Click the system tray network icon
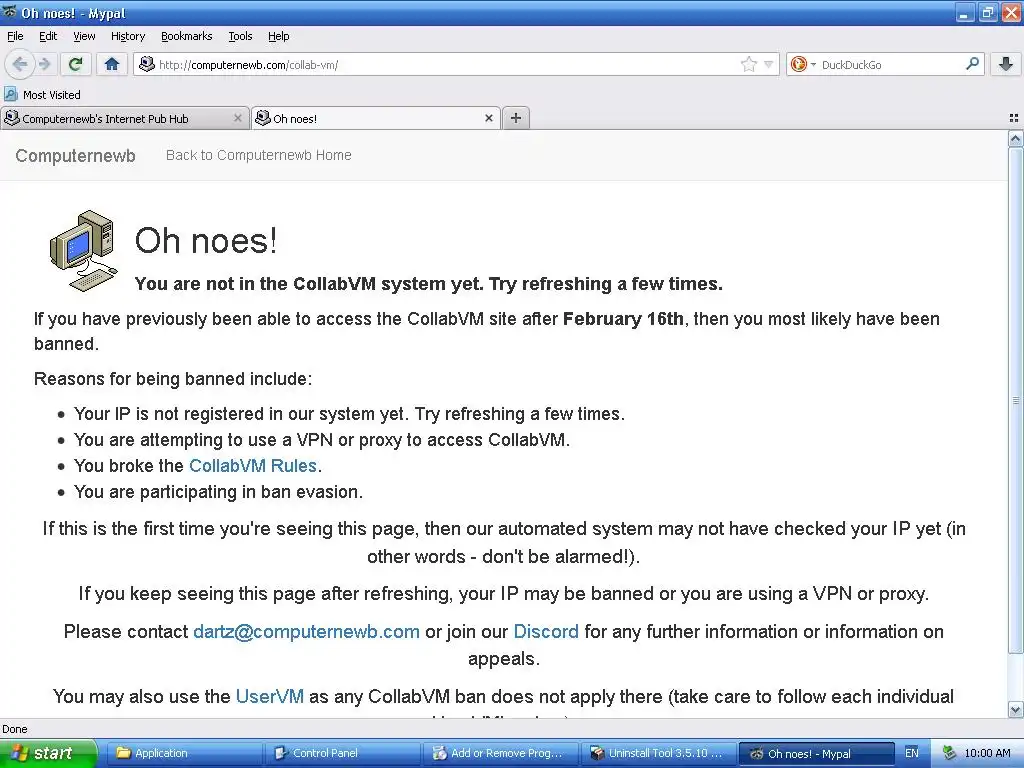The width and height of the screenshot is (1024, 768). (949, 753)
